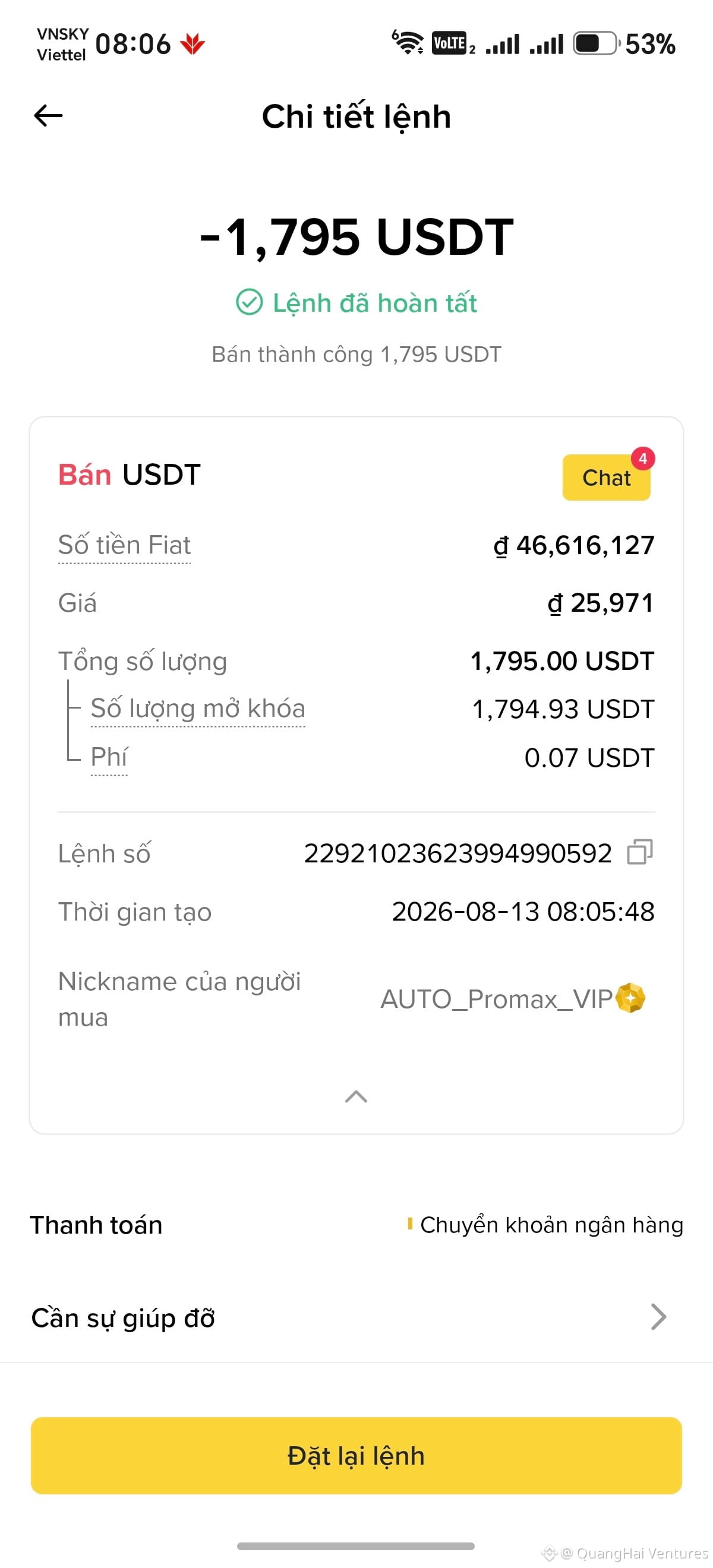Image resolution: width=713 pixels, height=1568 pixels.
Task: Tap the VoLTE status icon
Action: click(x=449, y=43)
